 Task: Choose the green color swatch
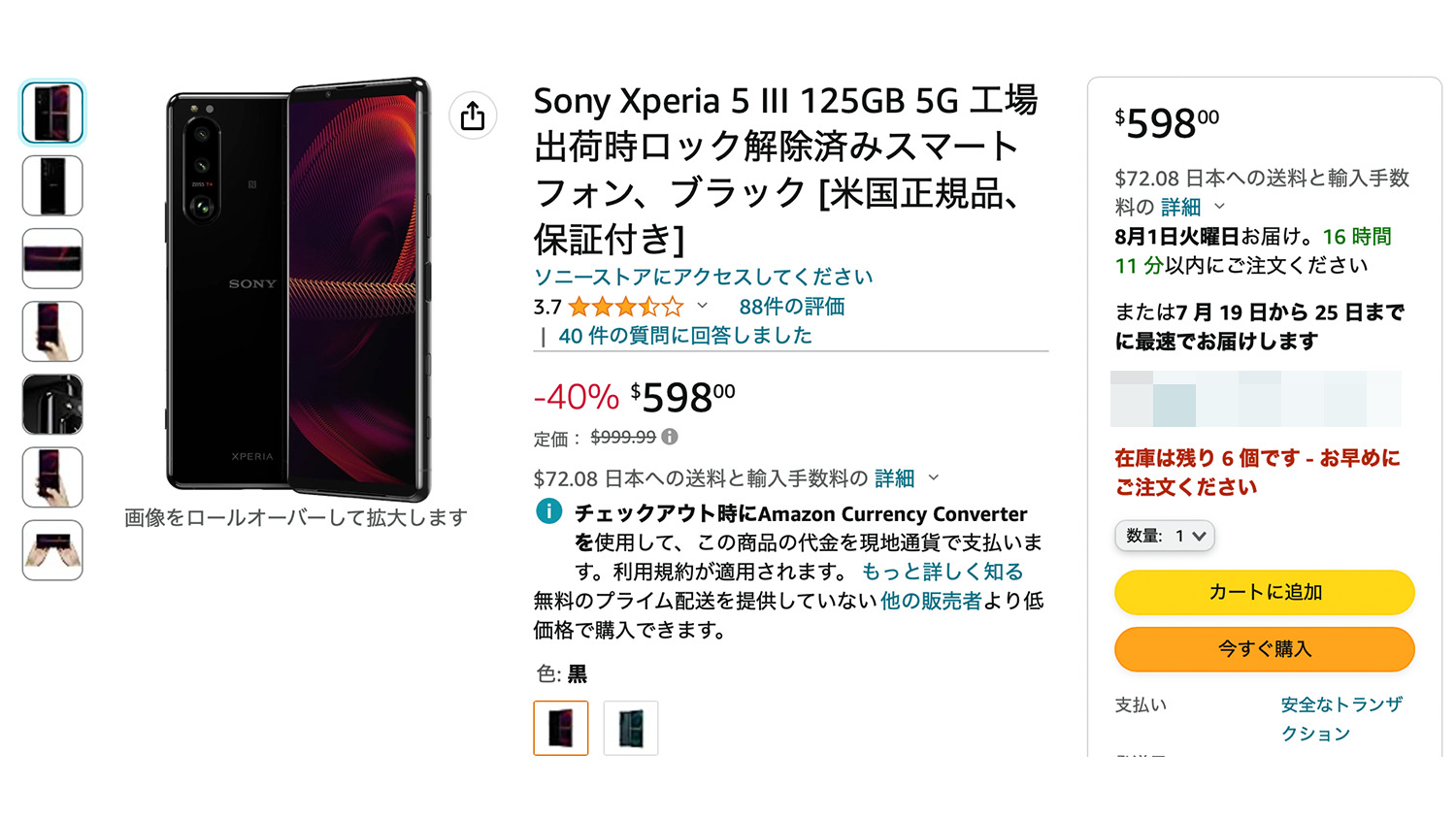pyautogui.click(x=631, y=728)
